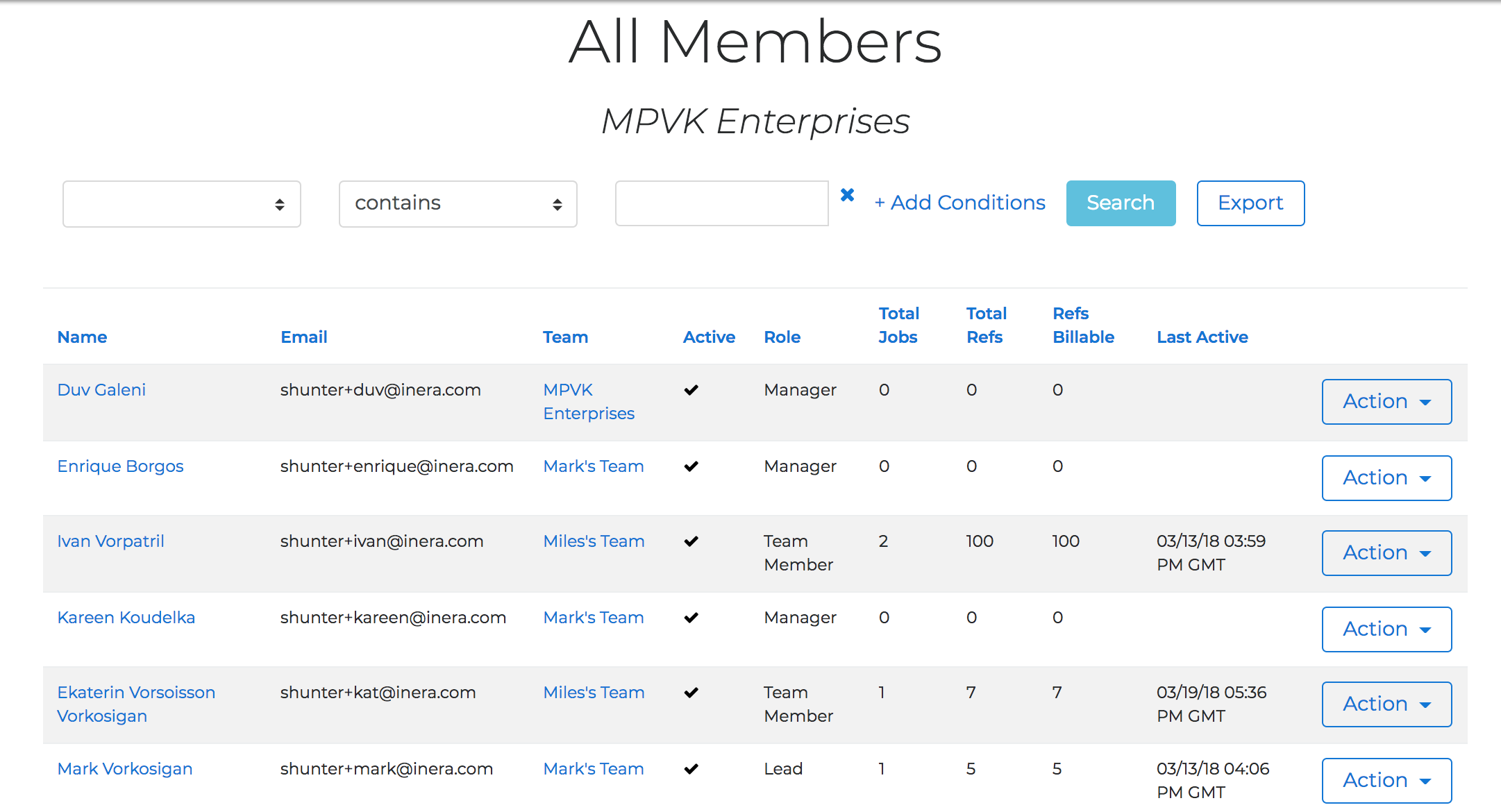Expand Action dropdown for Mark Vorkosigan

click(x=1386, y=781)
